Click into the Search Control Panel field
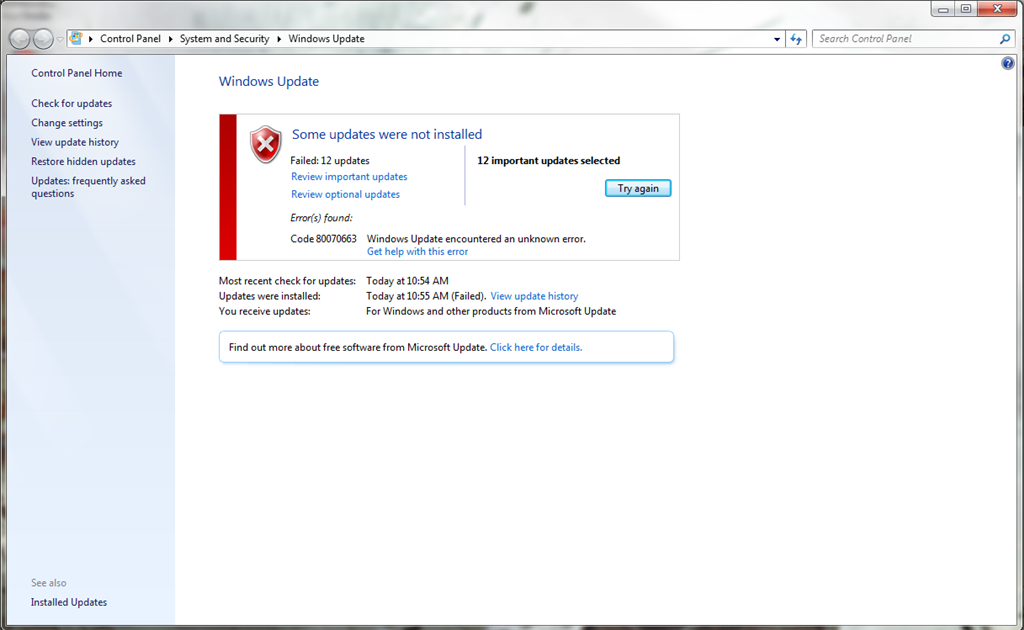 point(906,39)
